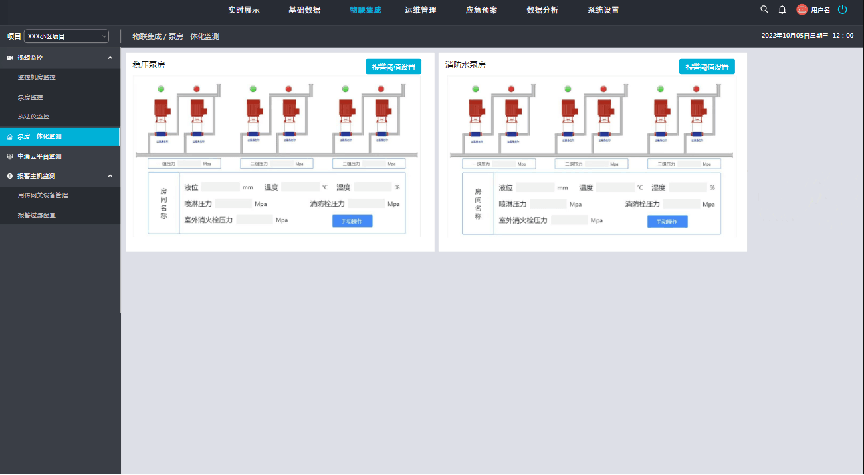Click the 湿度 field in 稳压泵房
The image size is (864, 475).
pyautogui.click(x=372, y=187)
